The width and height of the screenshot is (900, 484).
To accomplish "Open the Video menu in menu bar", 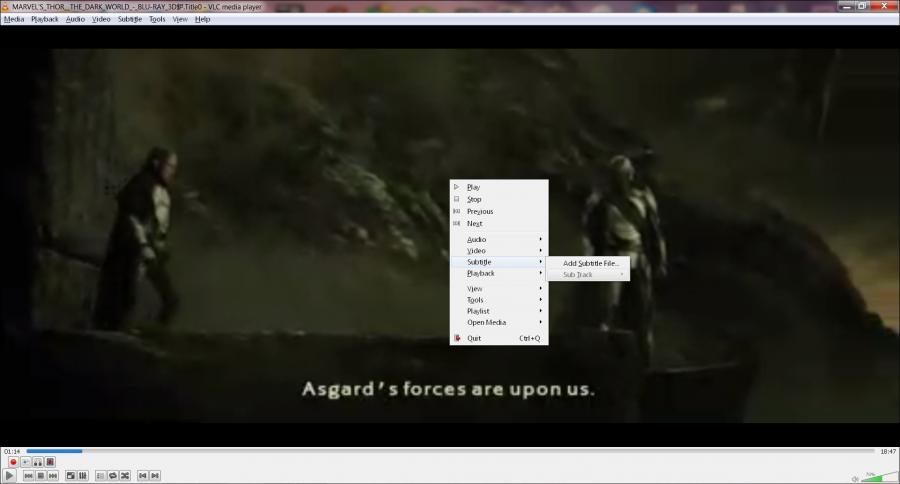I will (x=101, y=20).
